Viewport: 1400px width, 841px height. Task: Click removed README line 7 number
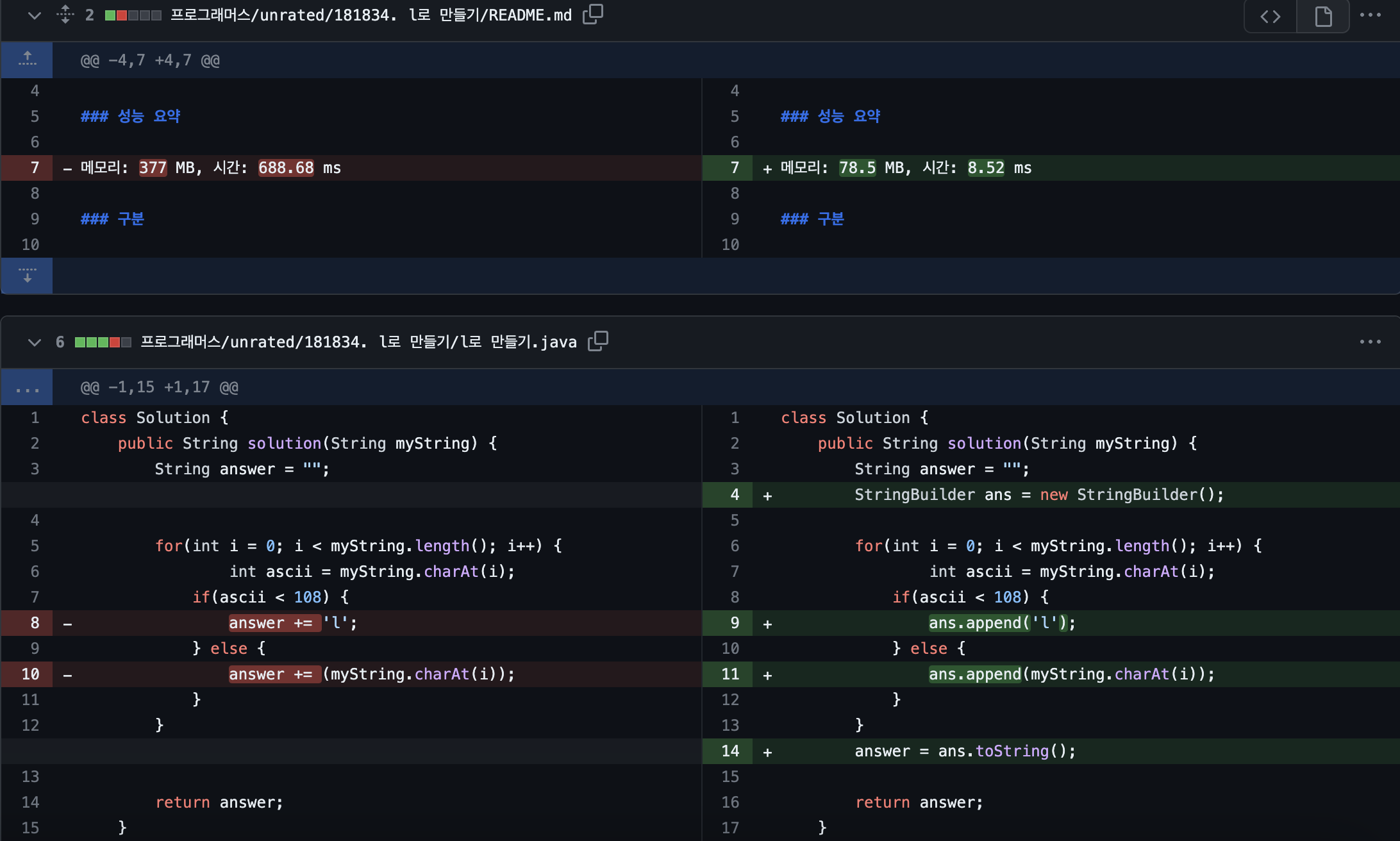coord(35,168)
